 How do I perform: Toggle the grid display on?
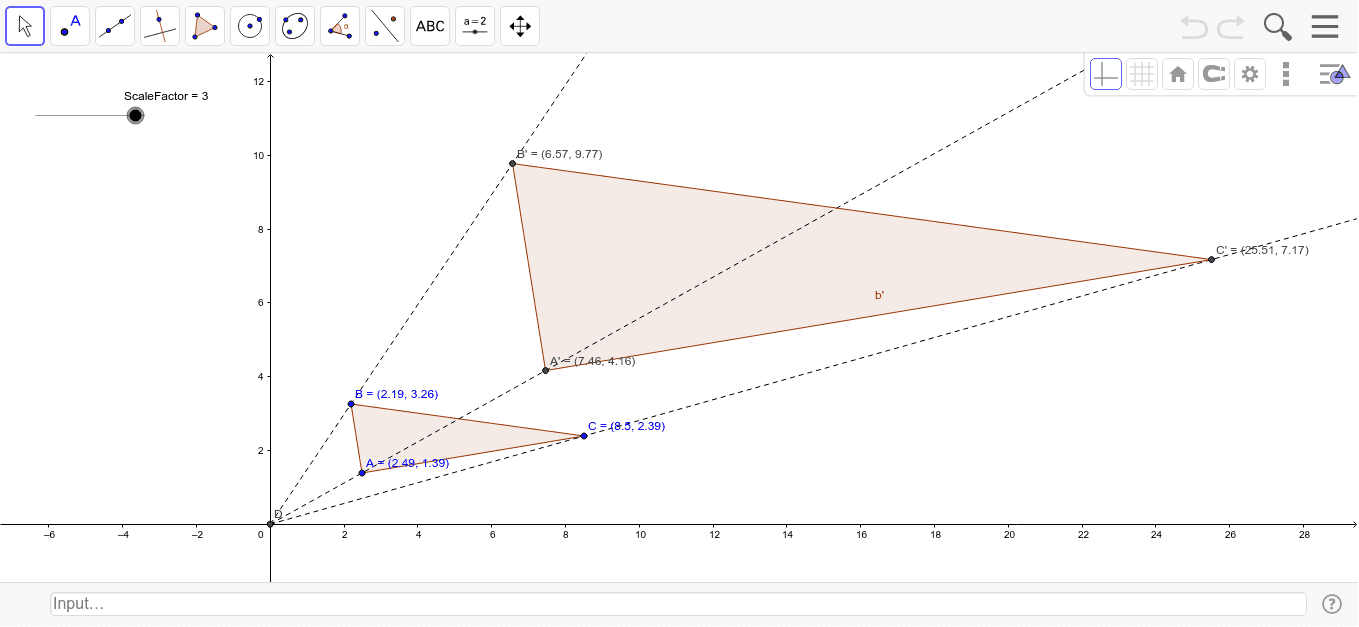pos(1141,73)
